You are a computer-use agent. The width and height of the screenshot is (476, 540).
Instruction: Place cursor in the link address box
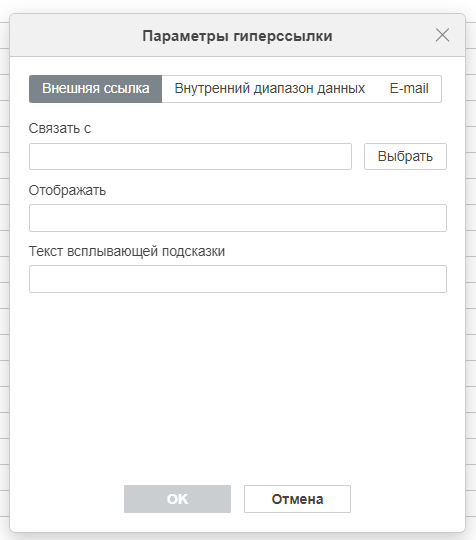pyautogui.click(x=190, y=156)
